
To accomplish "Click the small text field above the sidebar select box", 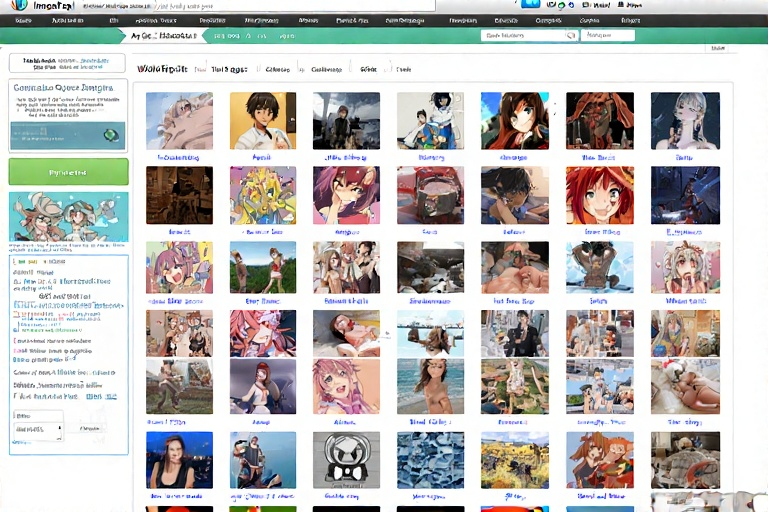I will pyautogui.click(x=38, y=415).
